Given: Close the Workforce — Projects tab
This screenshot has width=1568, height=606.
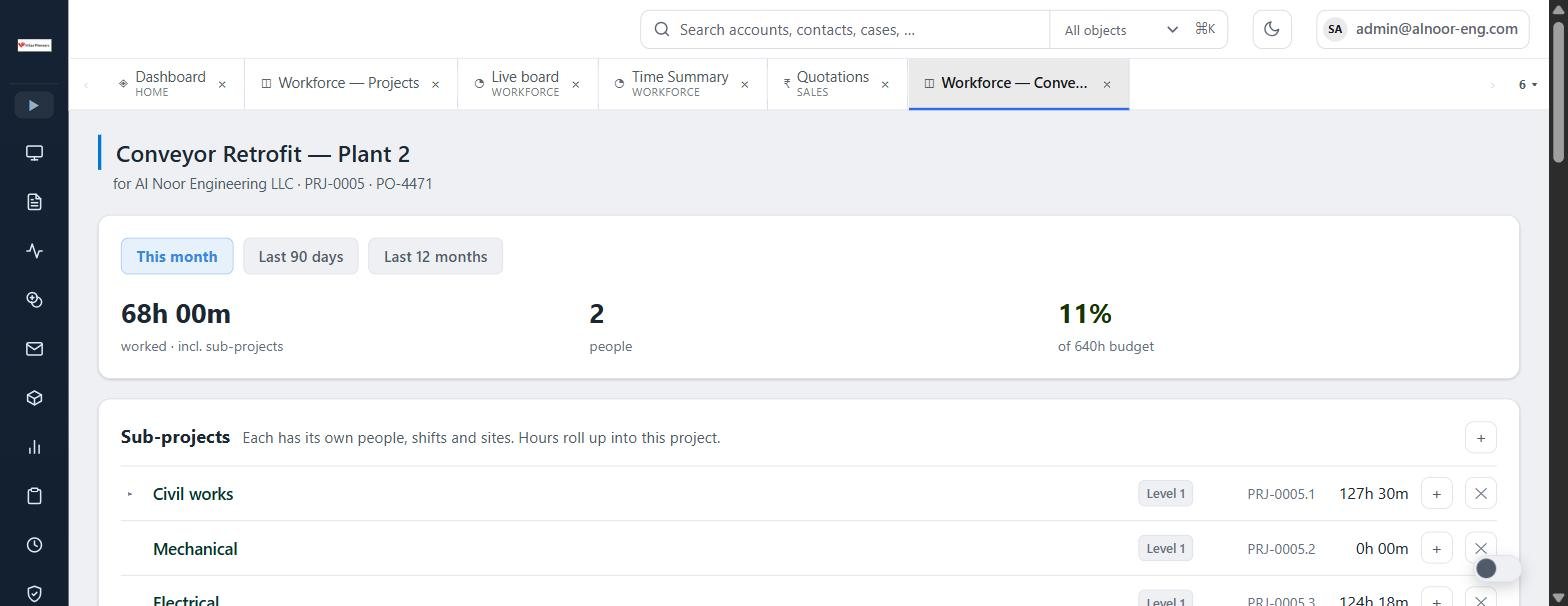Looking at the screenshot, I should coord(435,84).
